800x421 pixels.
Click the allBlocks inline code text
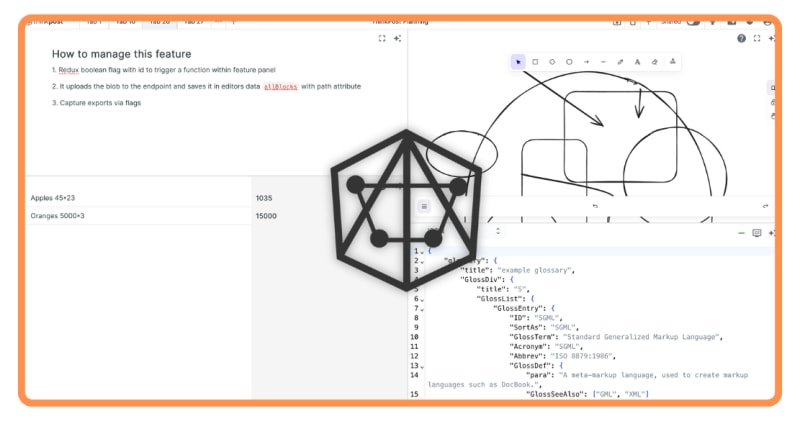pyautogui.click(x=280, y=87)
